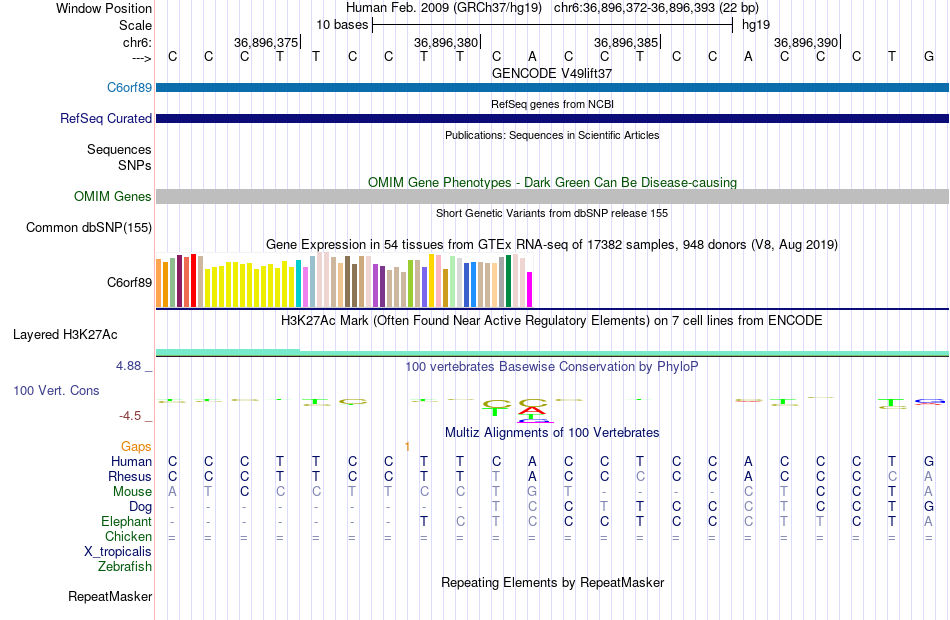The width and height of the screenshot is (950, 620).
Task: Click the RepeatMasker track label
Action: tap(110, 596)
